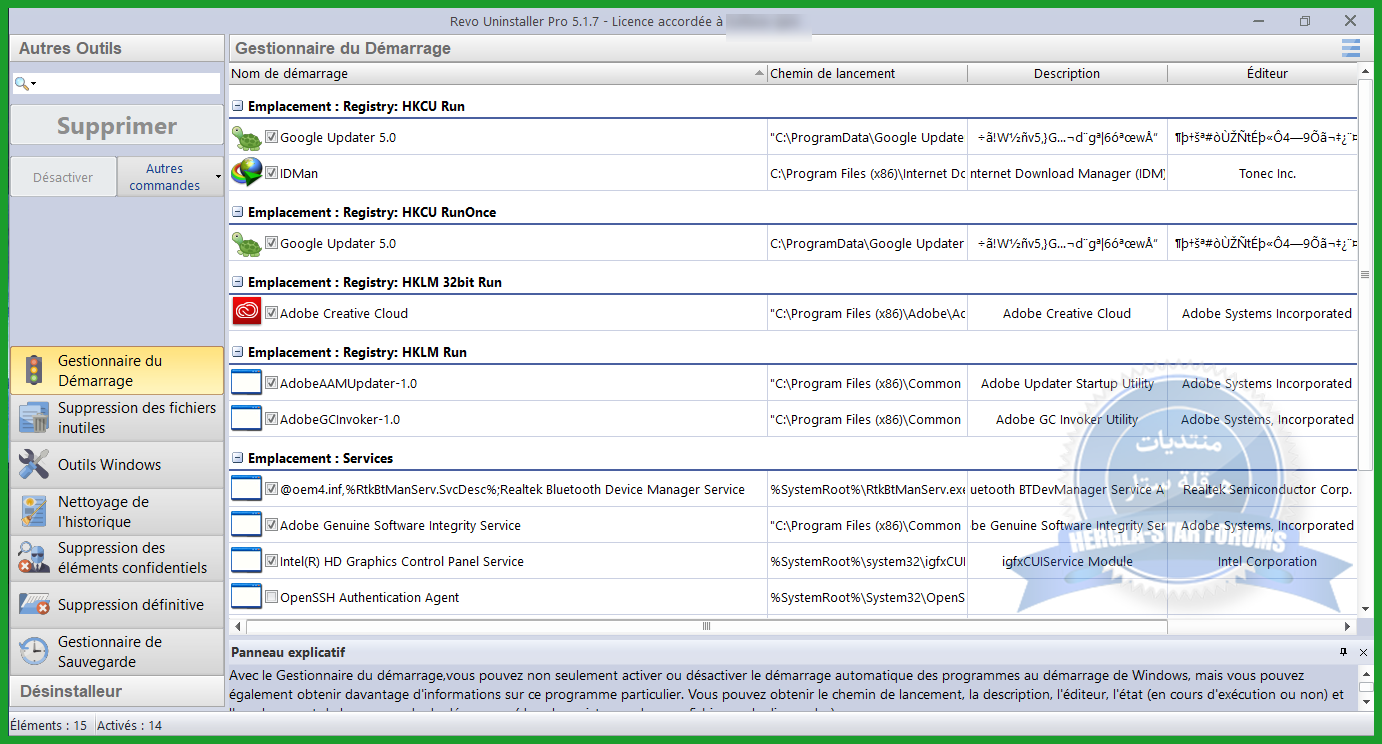Sort by the Chemin de lancement column
Screen dimensions: 1382x744
point(867,73)
